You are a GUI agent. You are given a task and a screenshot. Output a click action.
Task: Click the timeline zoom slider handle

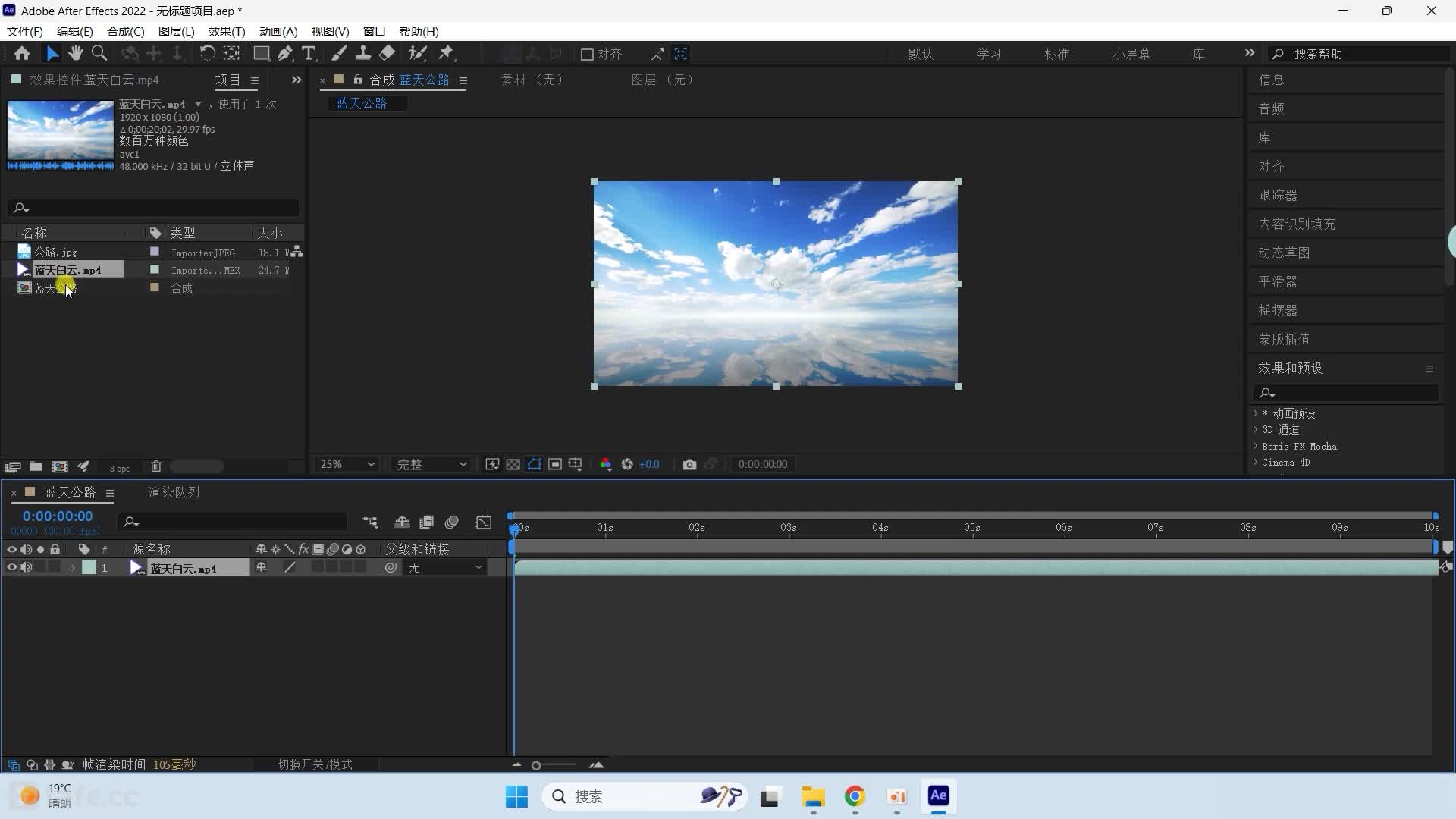[536, 765]
